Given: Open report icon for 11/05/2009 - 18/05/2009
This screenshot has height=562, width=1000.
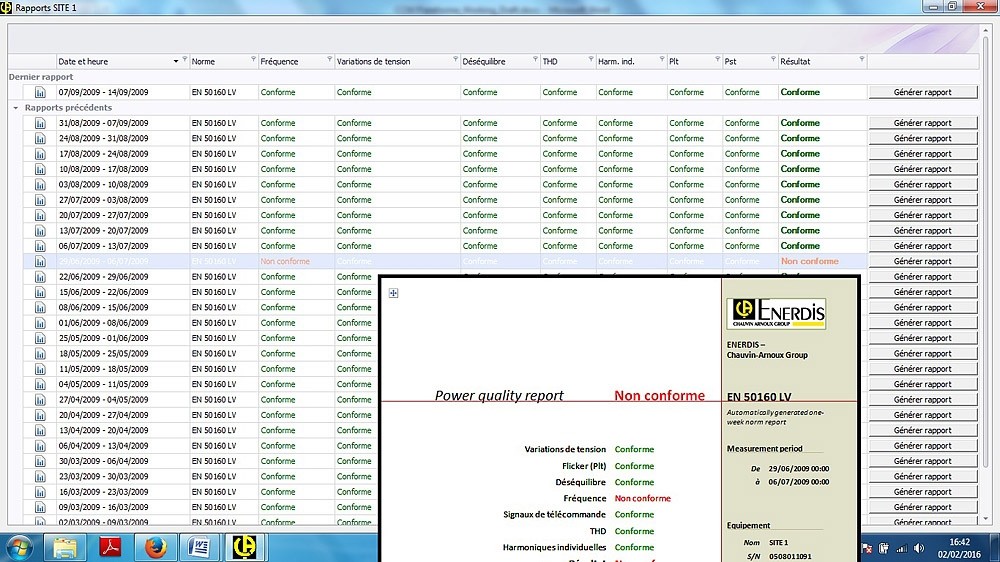Looking at the screenshot, I should [40, 369].
